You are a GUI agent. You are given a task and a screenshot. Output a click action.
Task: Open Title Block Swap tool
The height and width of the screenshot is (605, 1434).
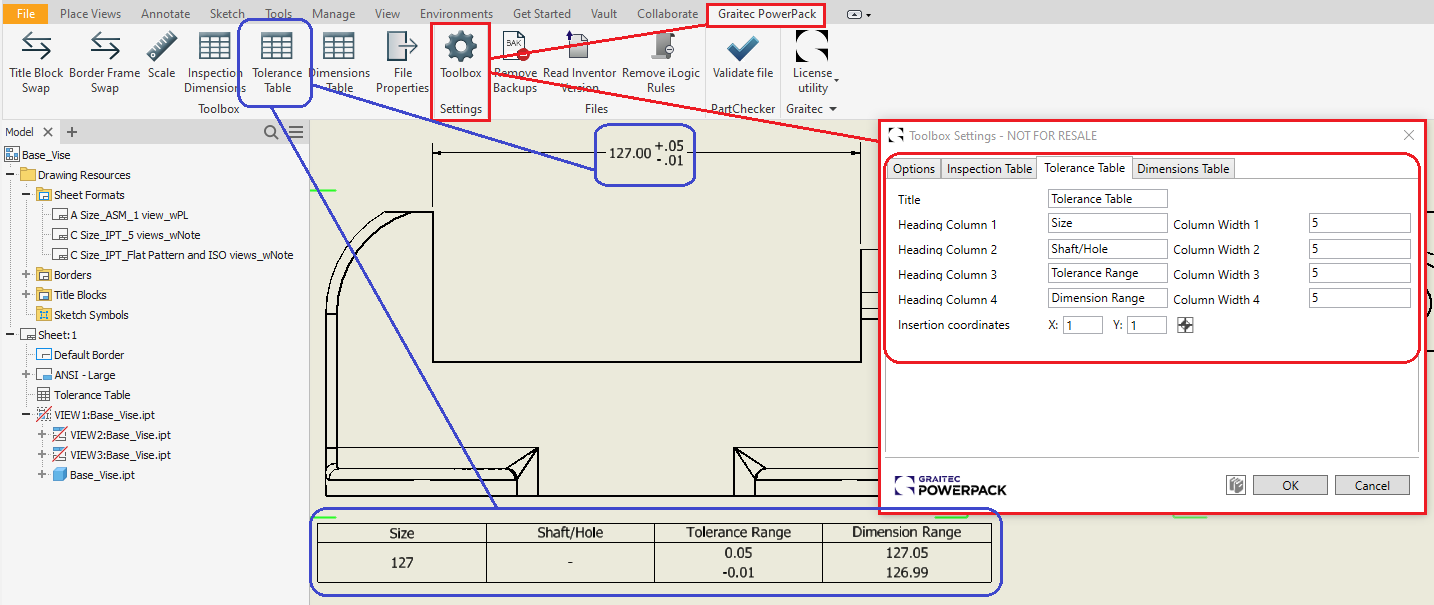pyautogui.click(x=36, y=61)
